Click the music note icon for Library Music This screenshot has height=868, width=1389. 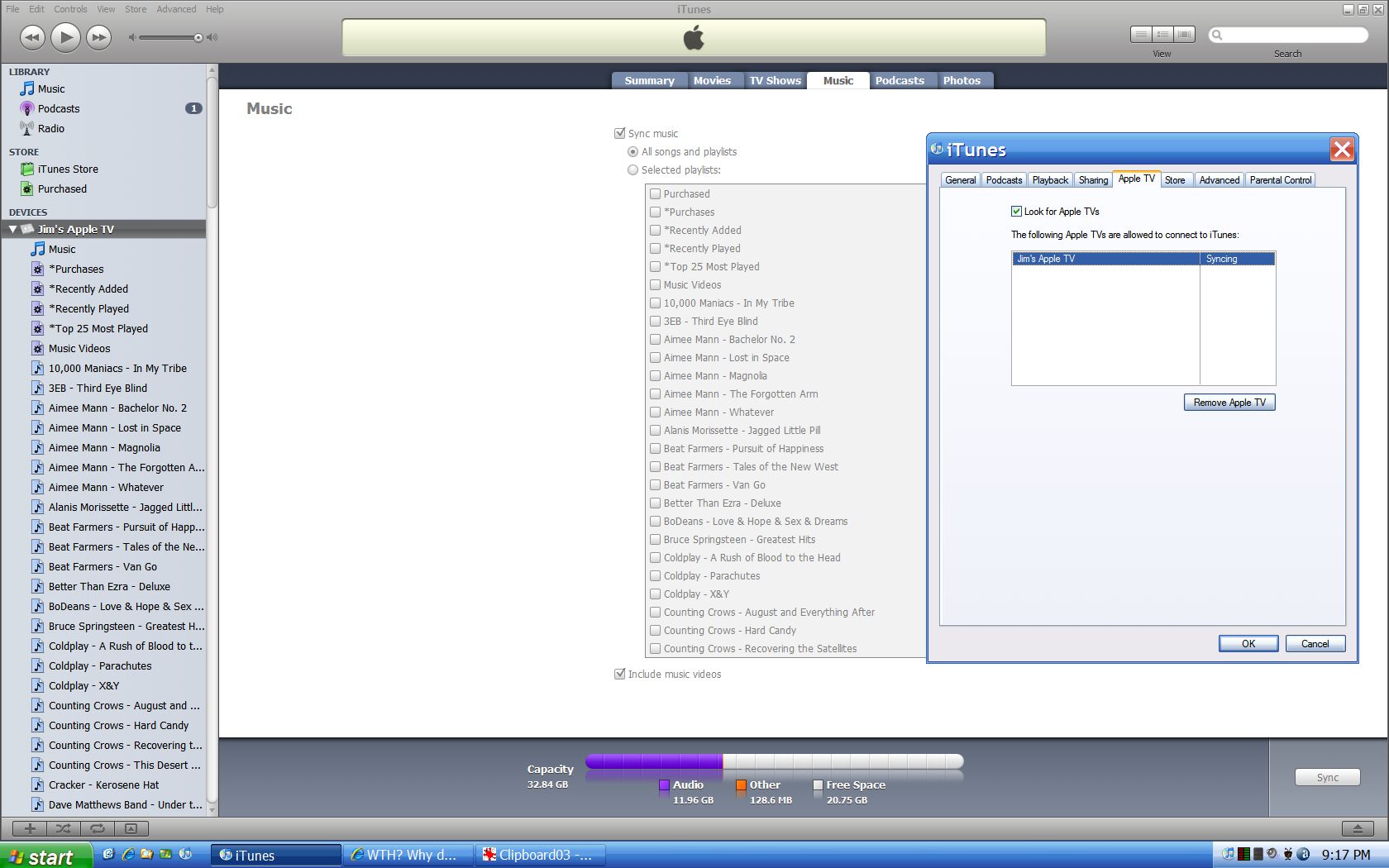(27, 88)
